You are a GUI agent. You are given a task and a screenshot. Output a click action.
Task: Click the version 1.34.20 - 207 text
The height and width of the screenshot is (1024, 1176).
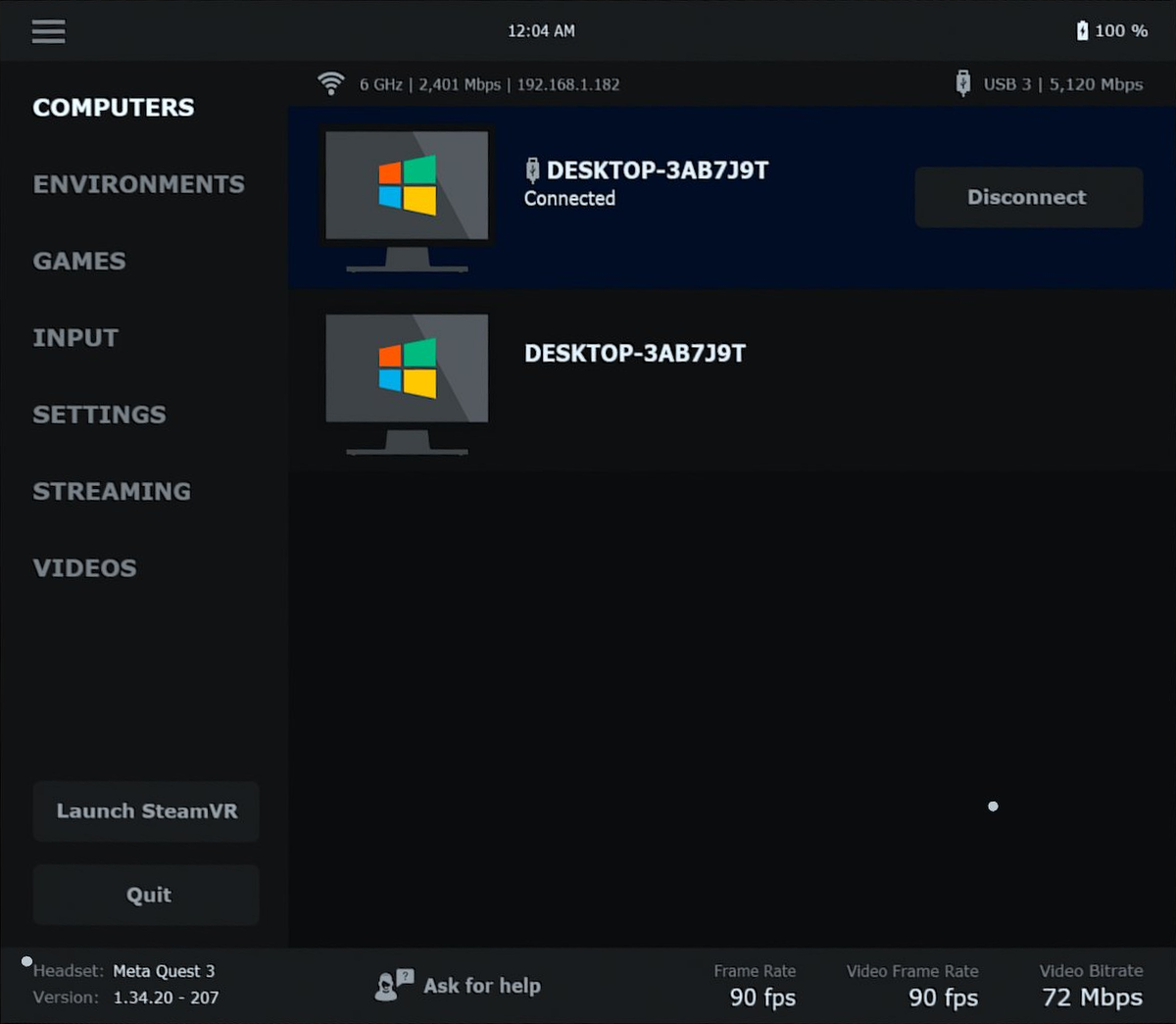[166, 998]
